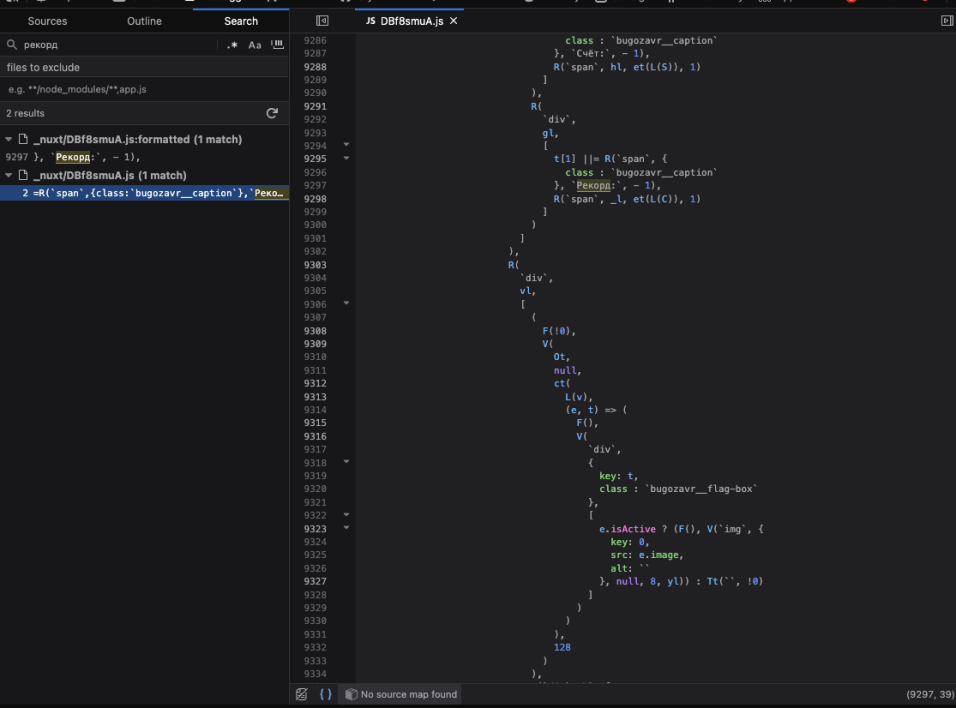
Task: Focus the files to exclude field
Action: (x=144, y=90)
